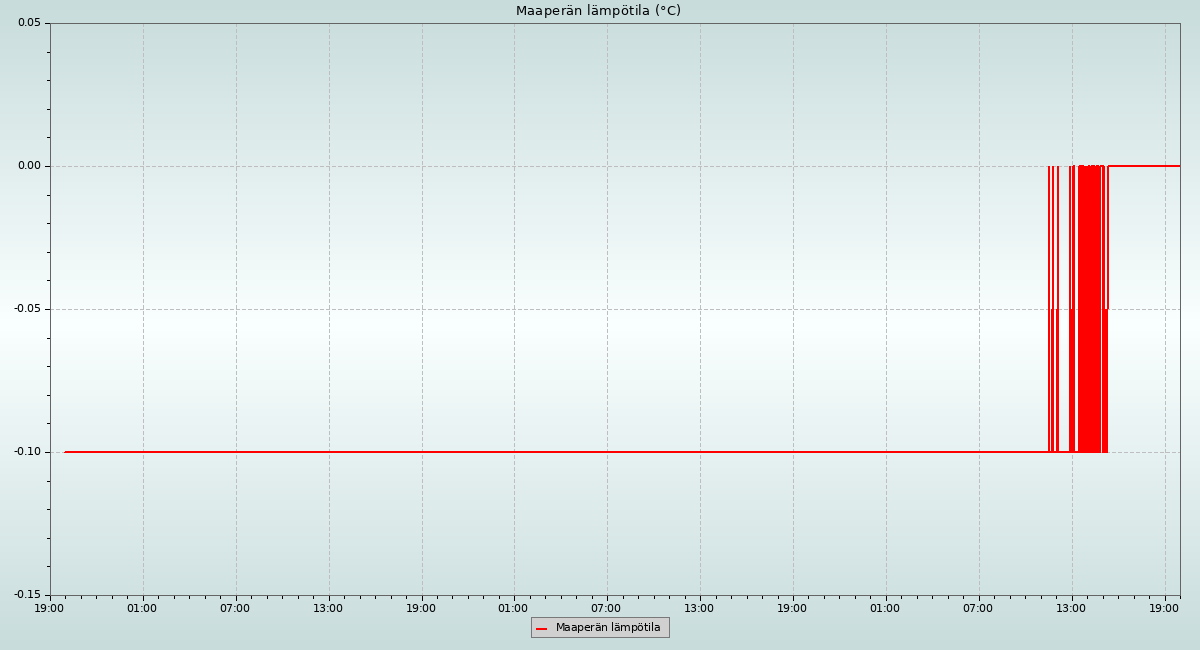Click the leftmost 19:00 x-axis label
1200x650 pixels.
click(x=49, y=608)
